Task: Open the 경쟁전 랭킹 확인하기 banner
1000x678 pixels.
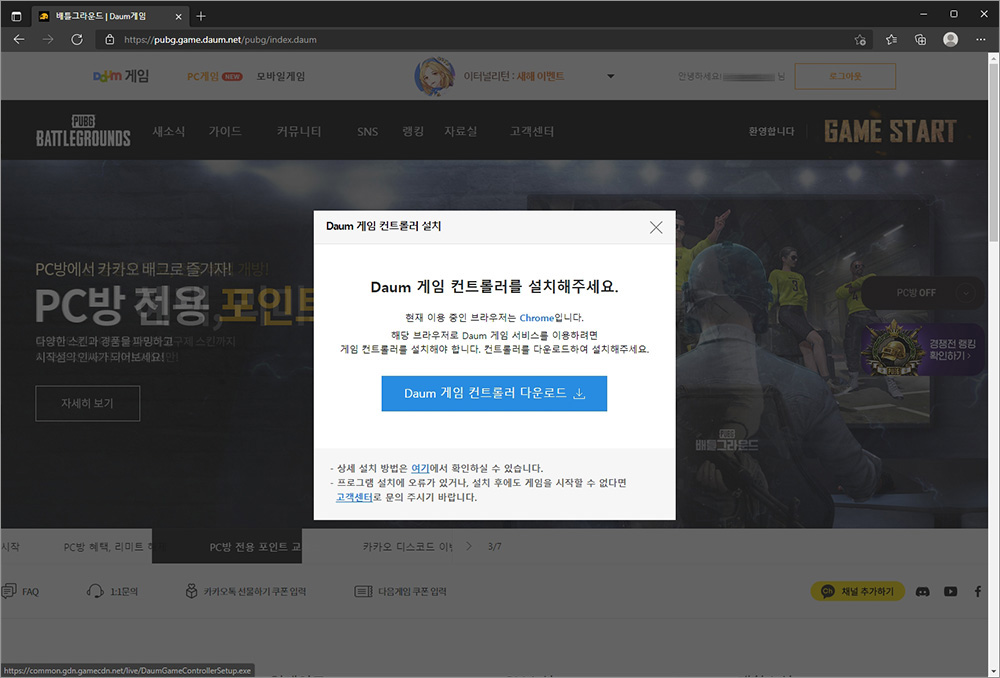Action: [923, 350]
